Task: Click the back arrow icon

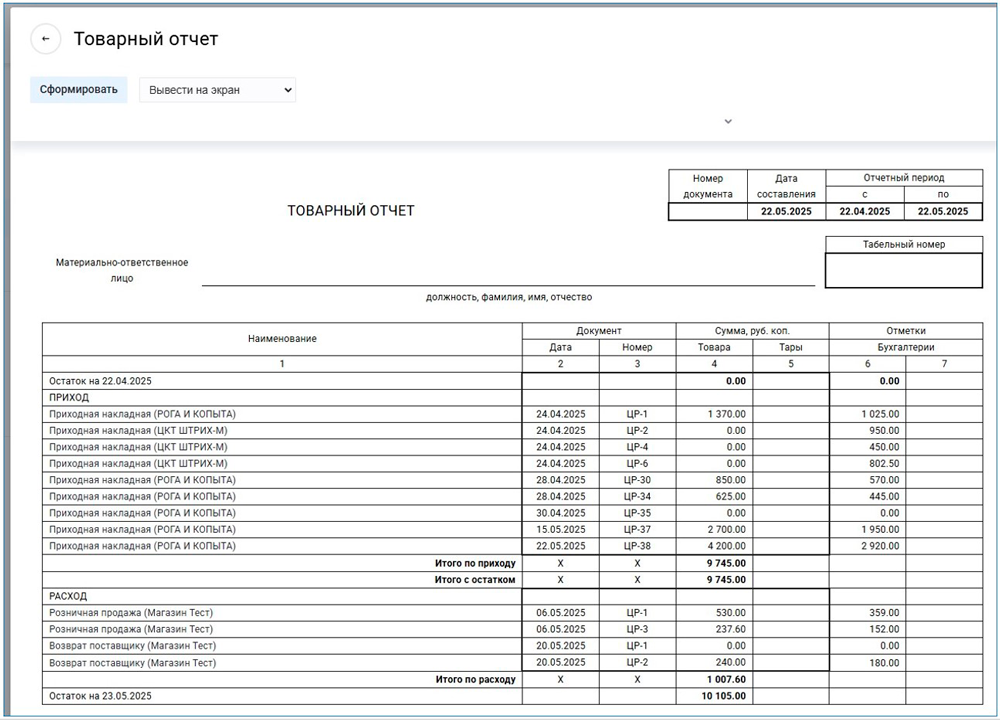Action: 45,39
